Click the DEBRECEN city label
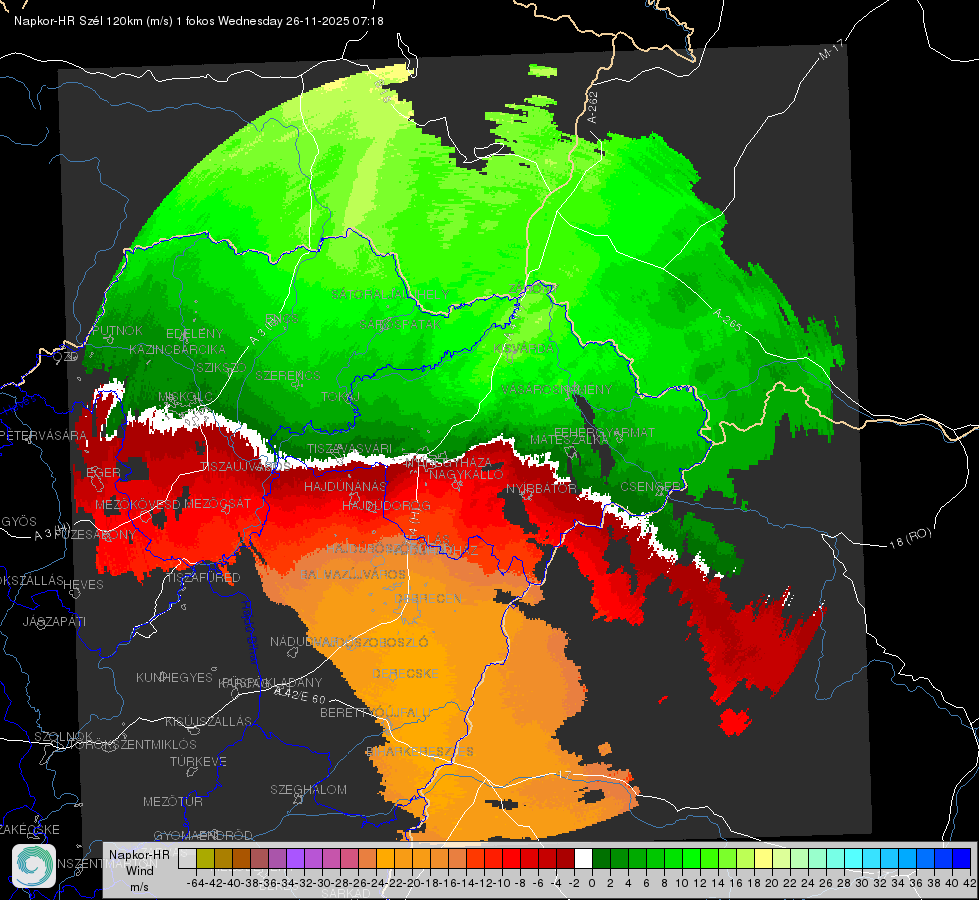The image size is (979, 900). coord(428,598)
